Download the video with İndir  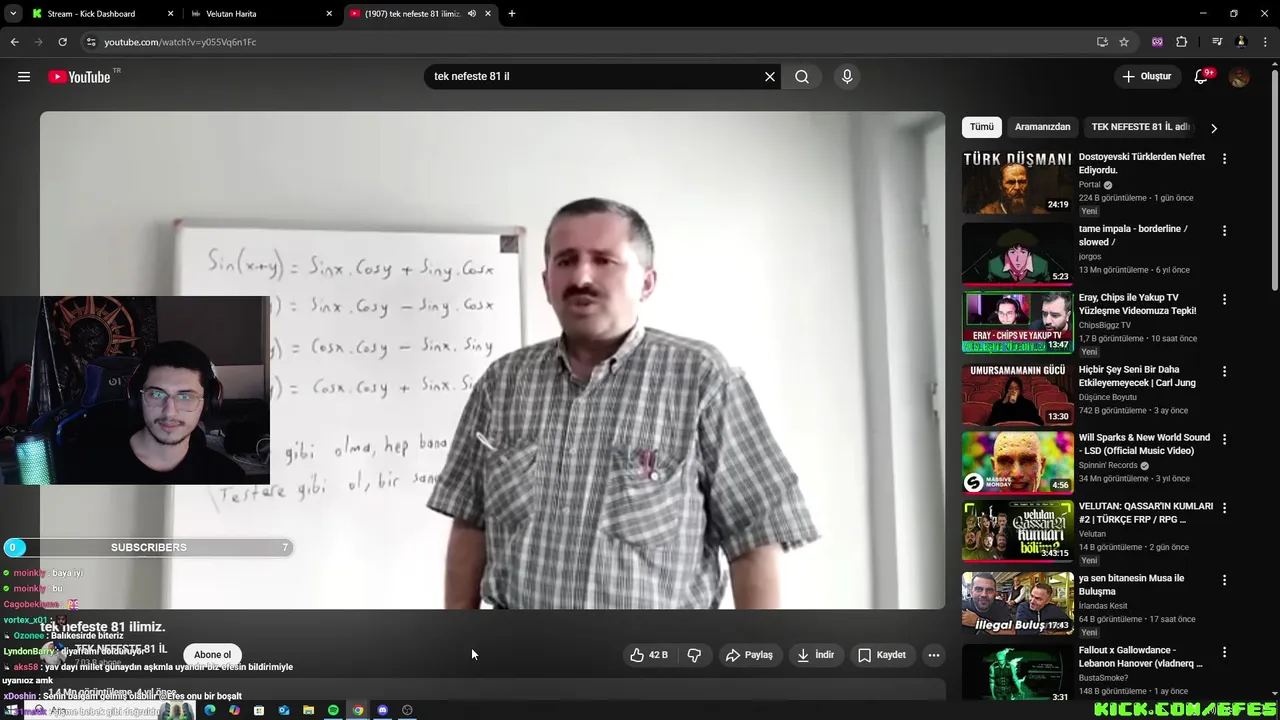(x=815, y=655)
